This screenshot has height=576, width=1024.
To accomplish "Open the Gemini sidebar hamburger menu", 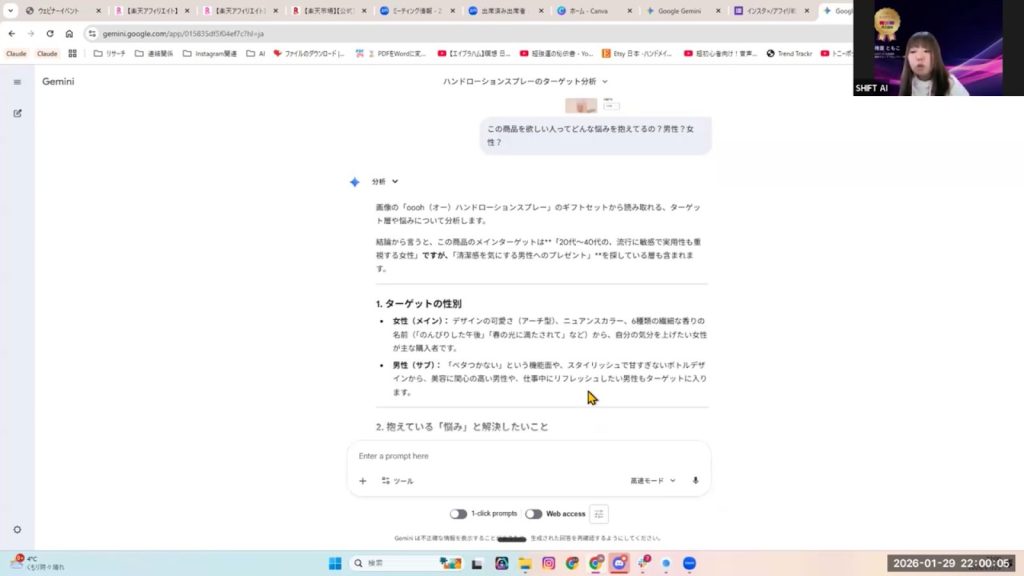I will tap(17, 82).
